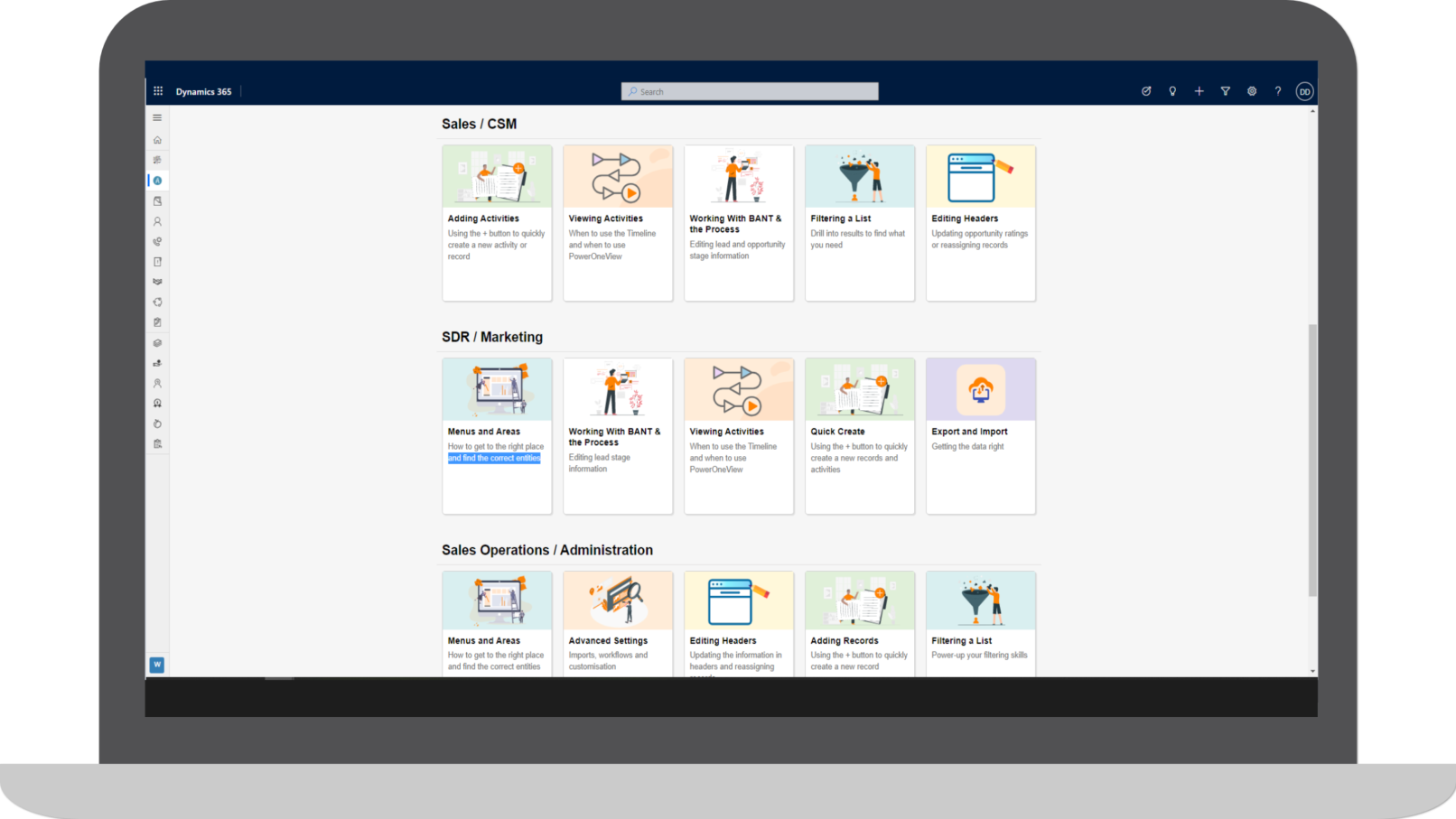Select the Quick Create tutorial card
The height and width of the screenshot is (819, 1456).
tap(859, 436)
